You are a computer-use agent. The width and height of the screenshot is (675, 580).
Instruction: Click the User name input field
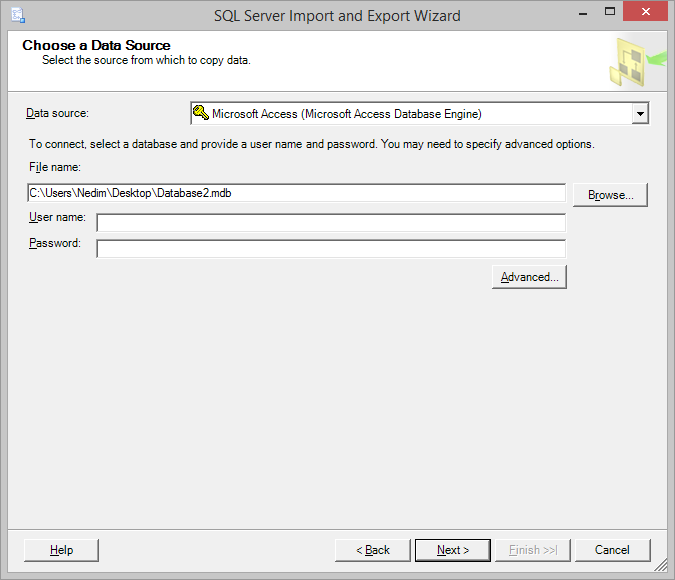coord(331,223)
